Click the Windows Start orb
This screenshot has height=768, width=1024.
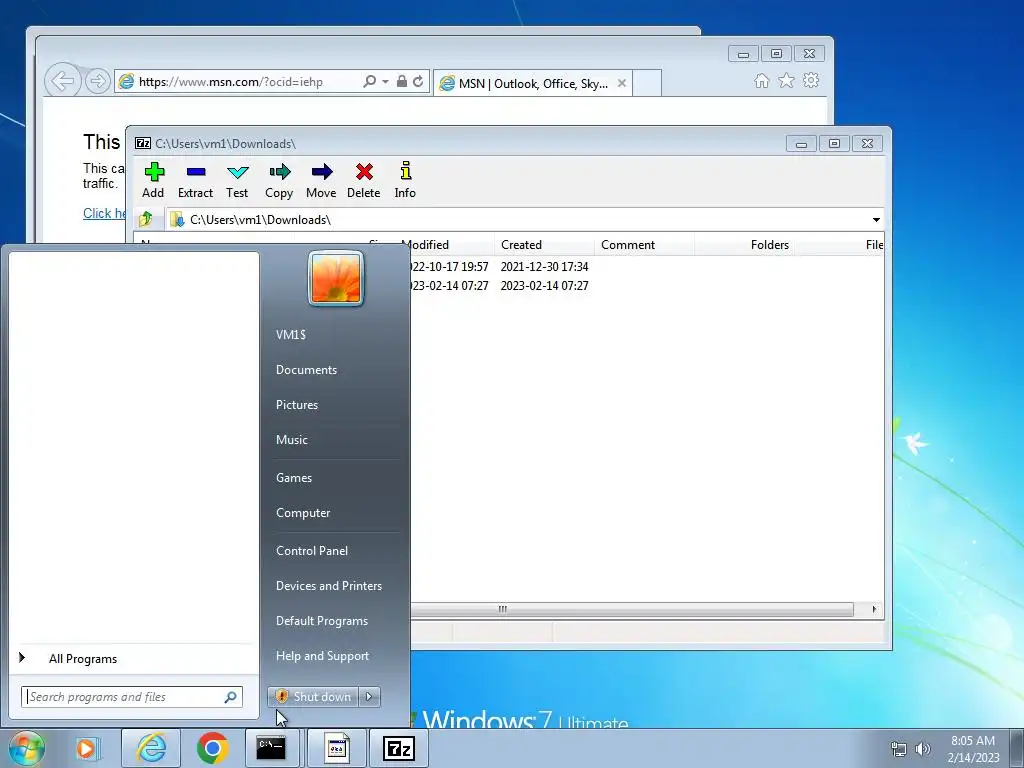click(26, 748)
